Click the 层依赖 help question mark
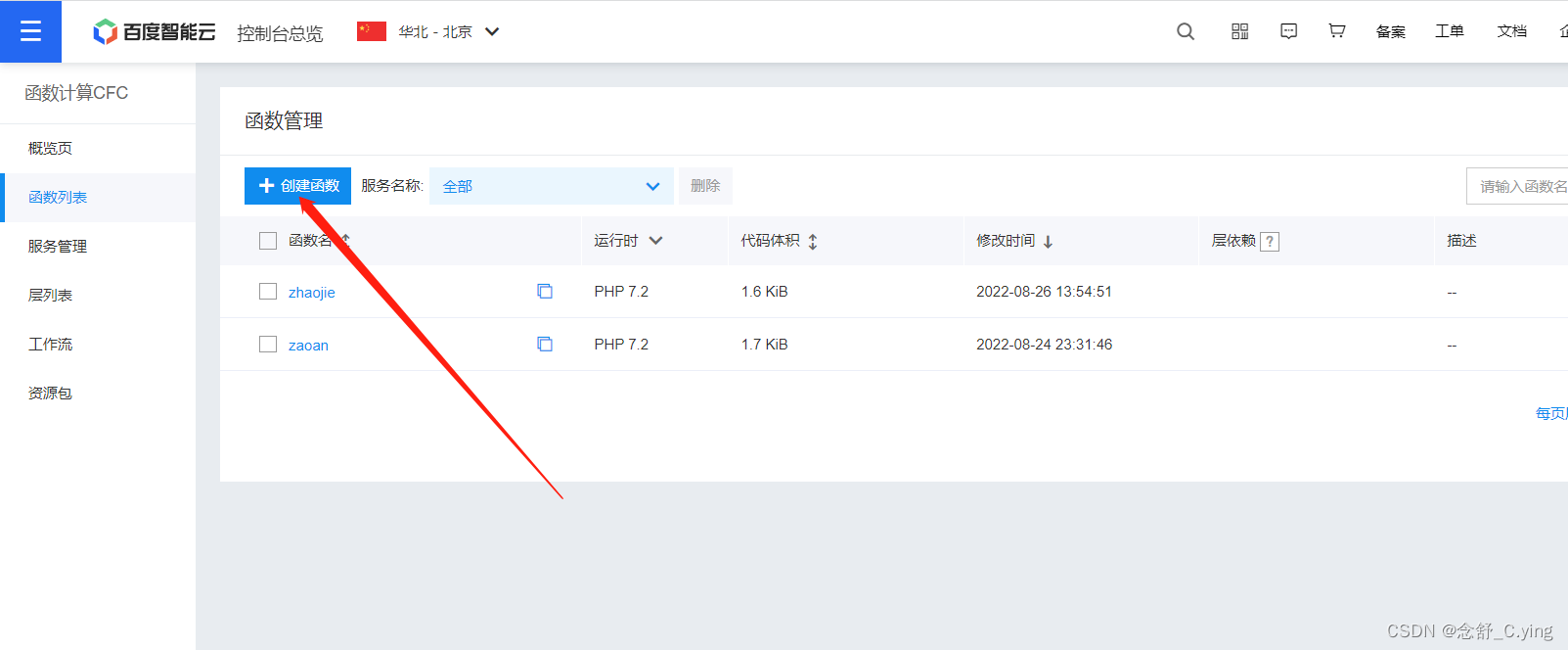 coord(1270,242)
